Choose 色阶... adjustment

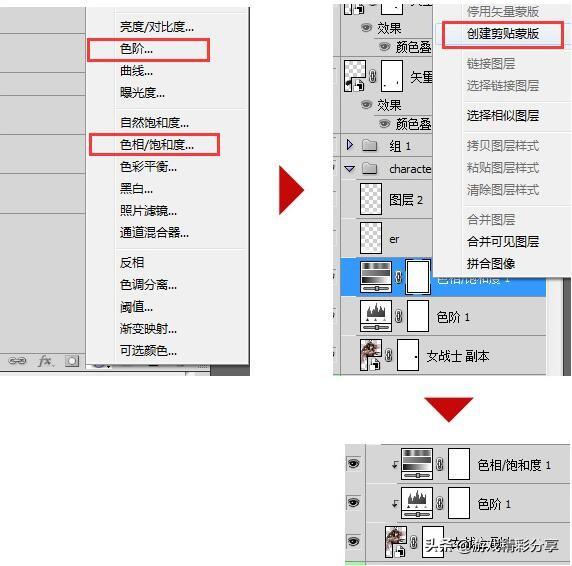(x=136, y=49)
